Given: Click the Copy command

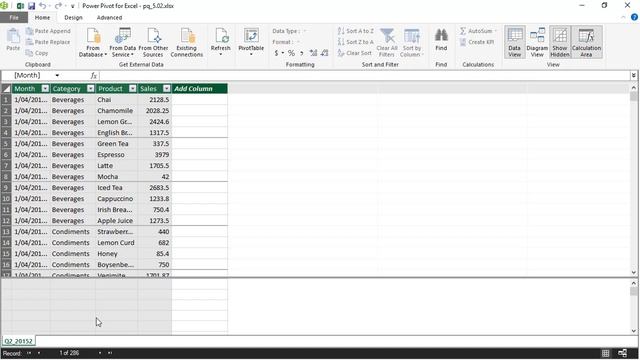Looking at the screenshot, I should (x=37, y=53).
